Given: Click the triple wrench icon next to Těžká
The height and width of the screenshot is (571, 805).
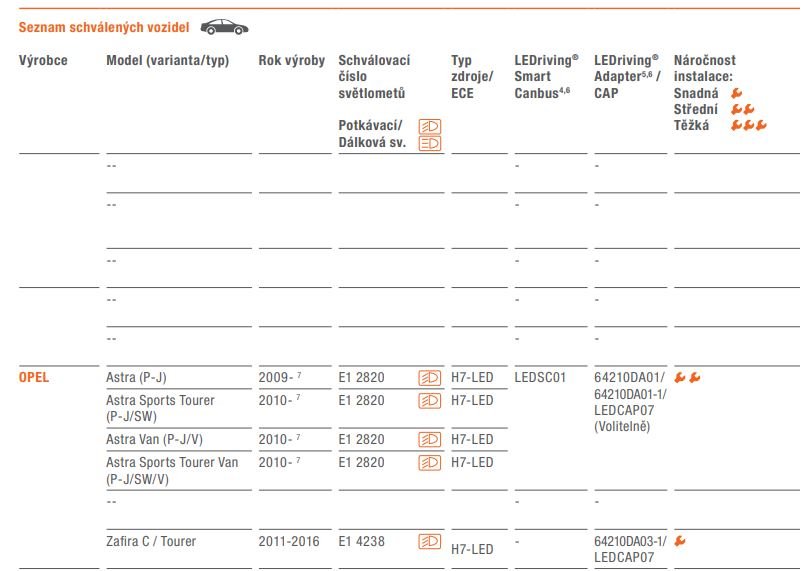Looking at the screenshot, I should pyautogui.click(x=748, y=126).
